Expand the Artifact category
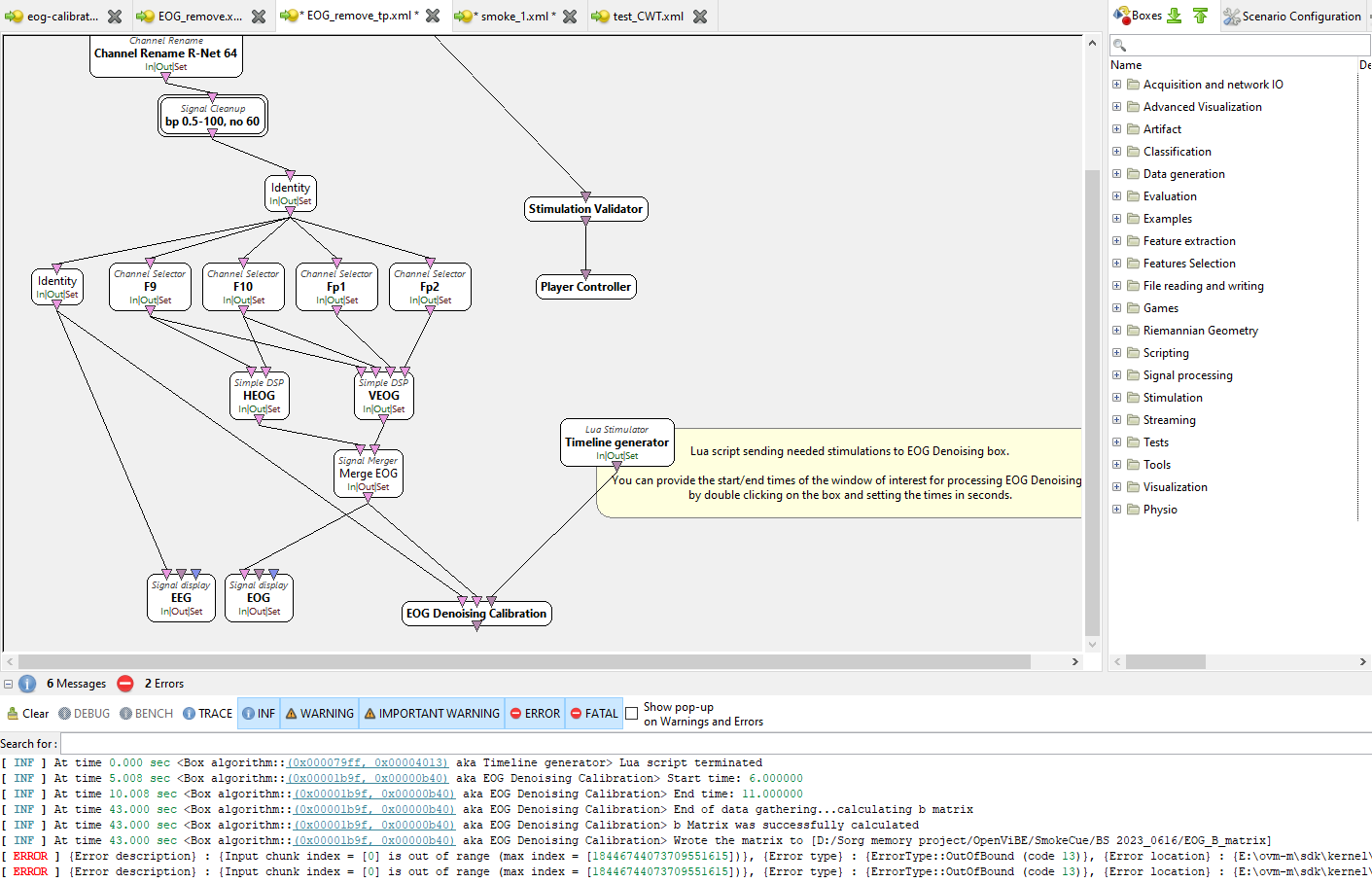The height and width of the screenshot is (883, 1372). pos(1116,129)
